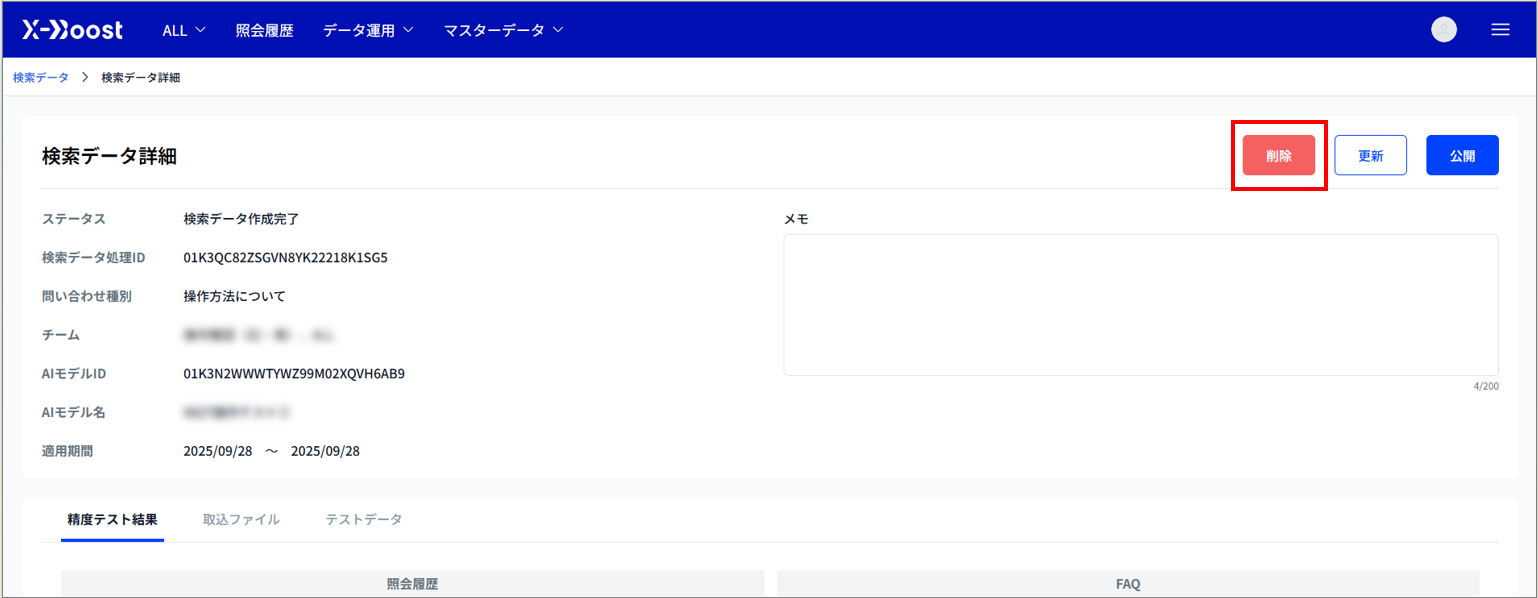This screenshot has height=598, width=1538.
Task: Click the 検索データ詳細 breadcrumb text
Action: coord(141,77)
